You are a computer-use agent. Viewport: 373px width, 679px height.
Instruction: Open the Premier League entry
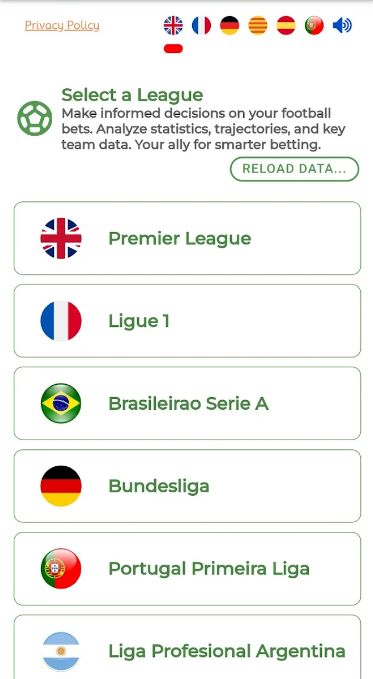[187, 238]
